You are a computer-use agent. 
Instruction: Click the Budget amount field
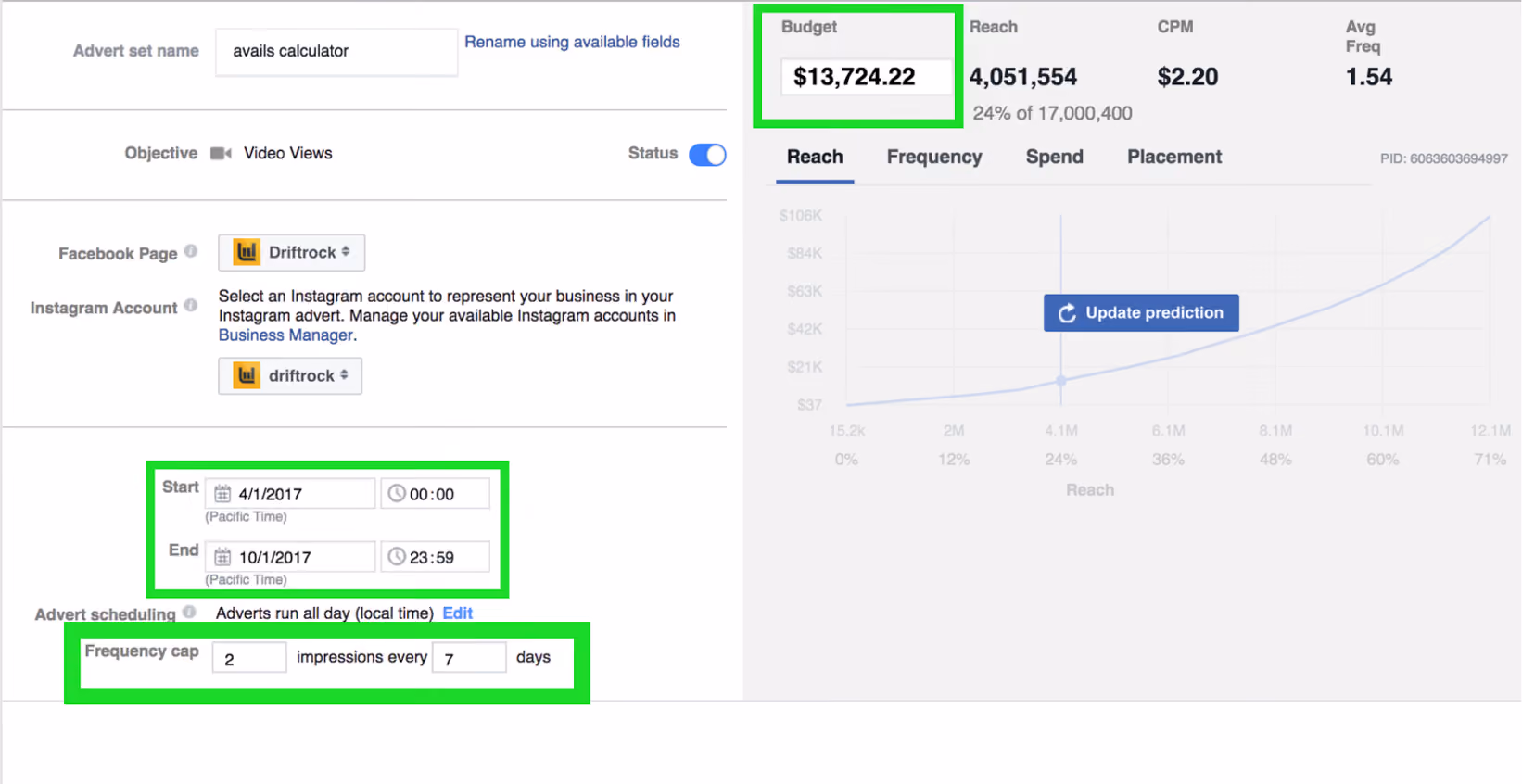point(866,77)
